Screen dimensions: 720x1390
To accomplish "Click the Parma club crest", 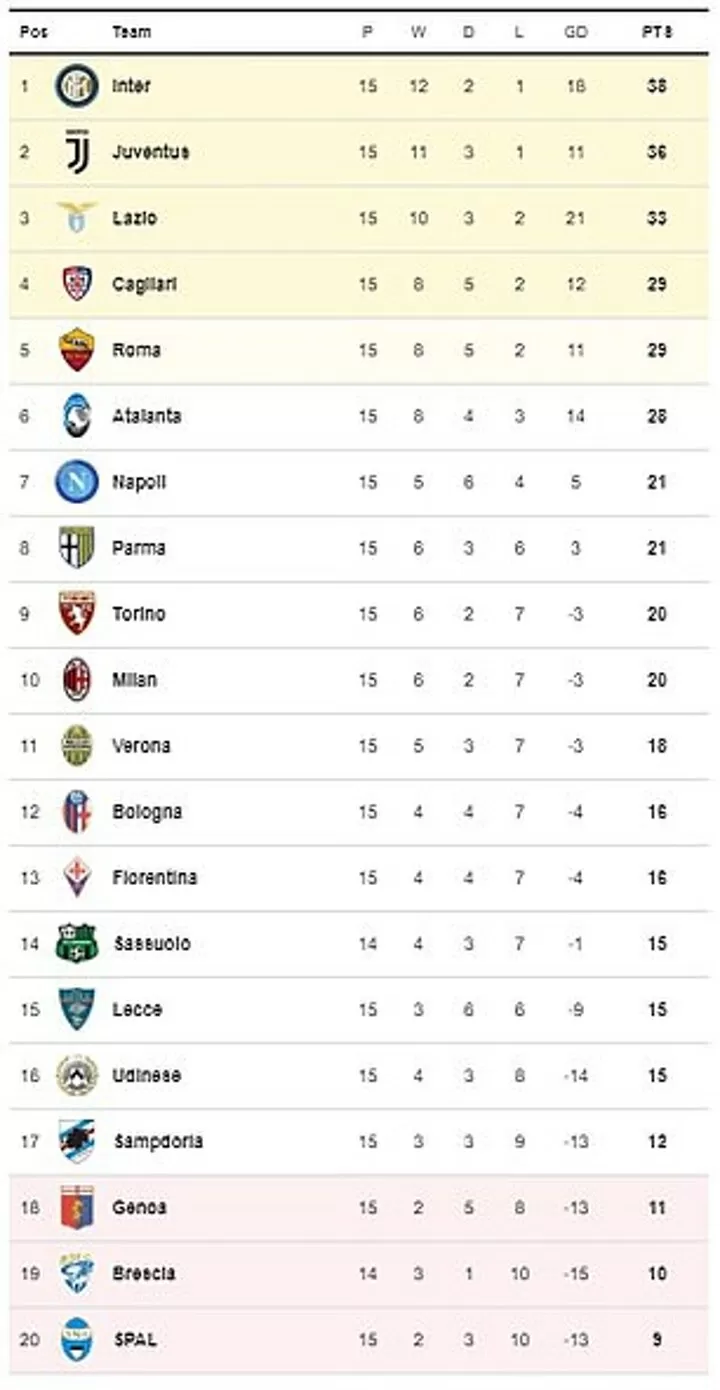I will point(77,548).
